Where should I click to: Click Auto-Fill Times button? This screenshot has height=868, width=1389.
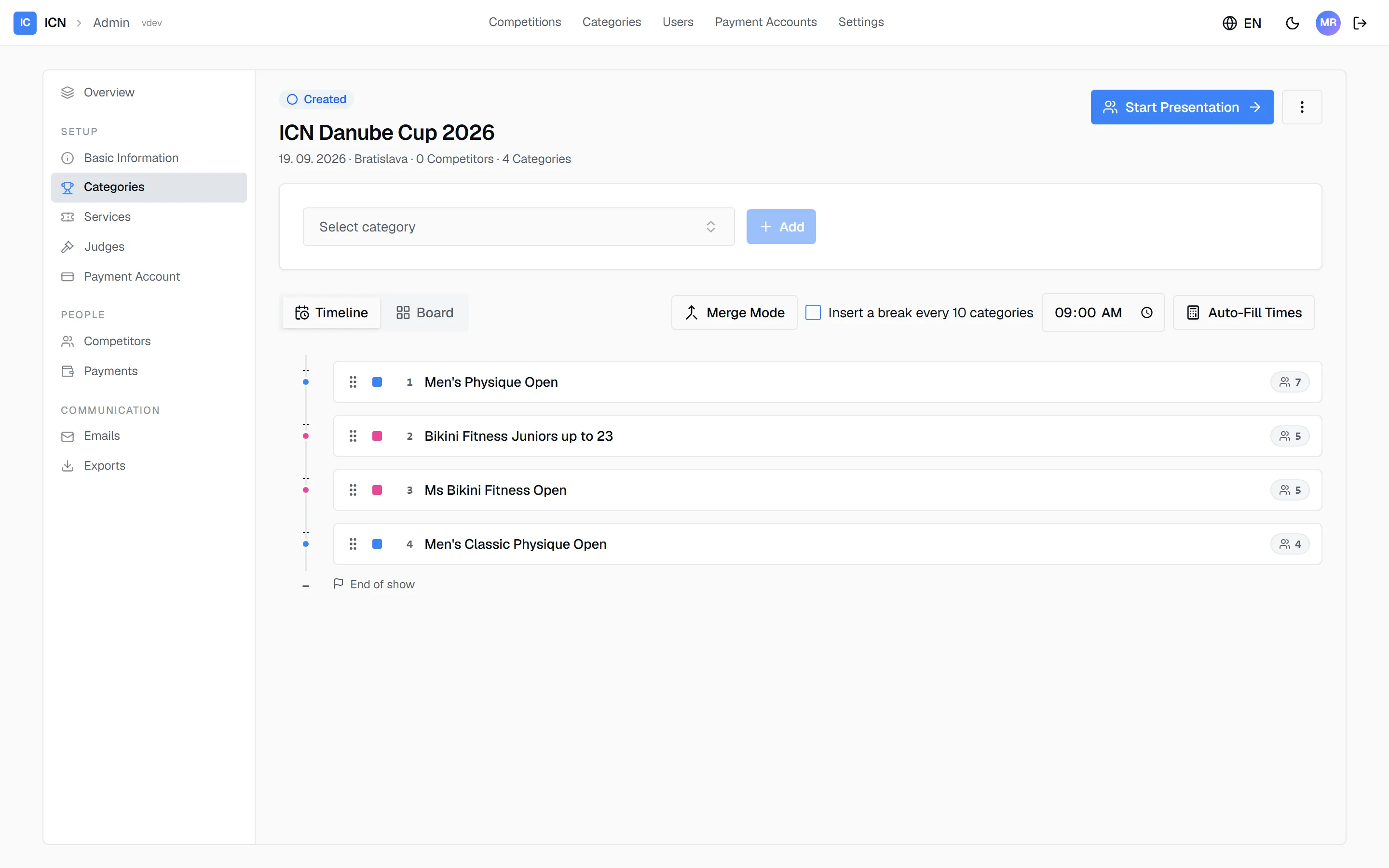(1243, 312)
